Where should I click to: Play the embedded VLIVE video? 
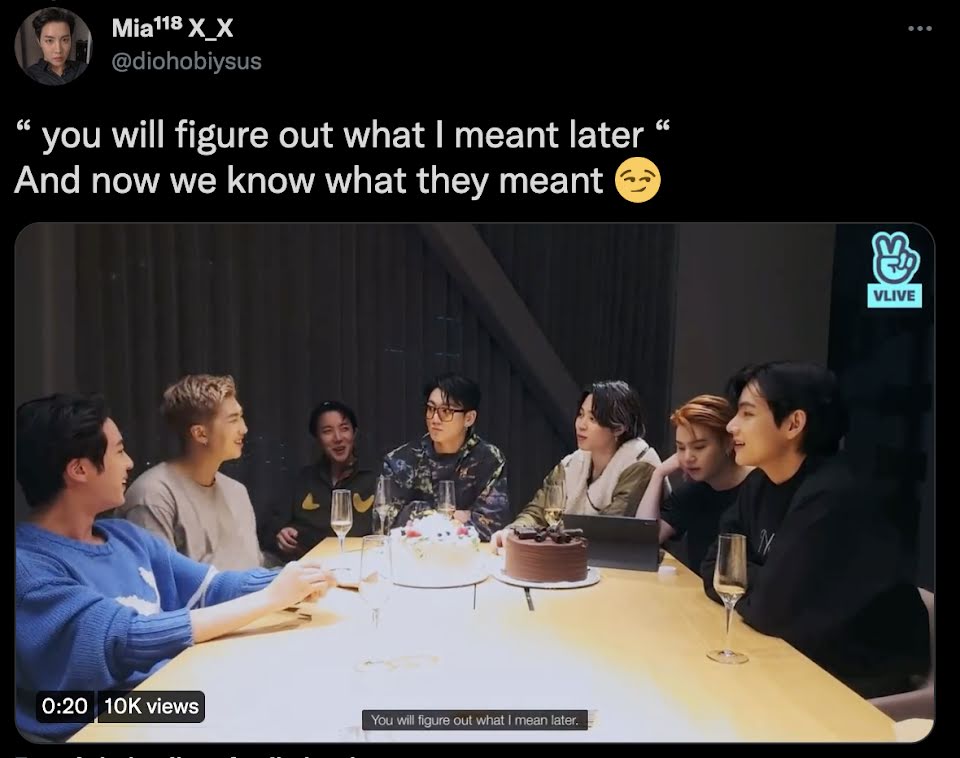click(474, 482)
